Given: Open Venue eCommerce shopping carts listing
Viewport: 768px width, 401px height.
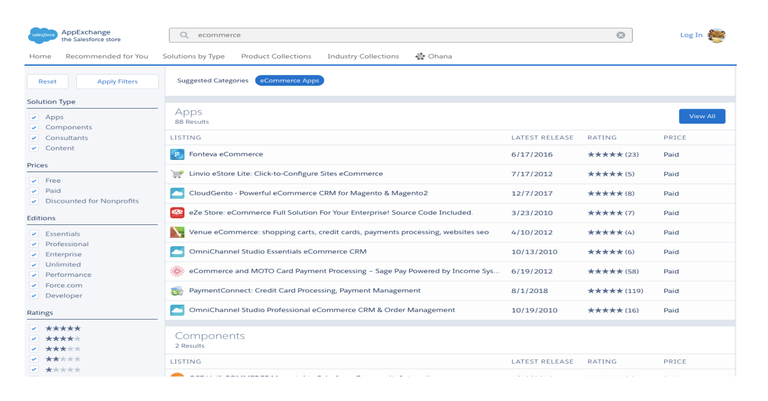Looking at the screenshot, I should point(339,232).
